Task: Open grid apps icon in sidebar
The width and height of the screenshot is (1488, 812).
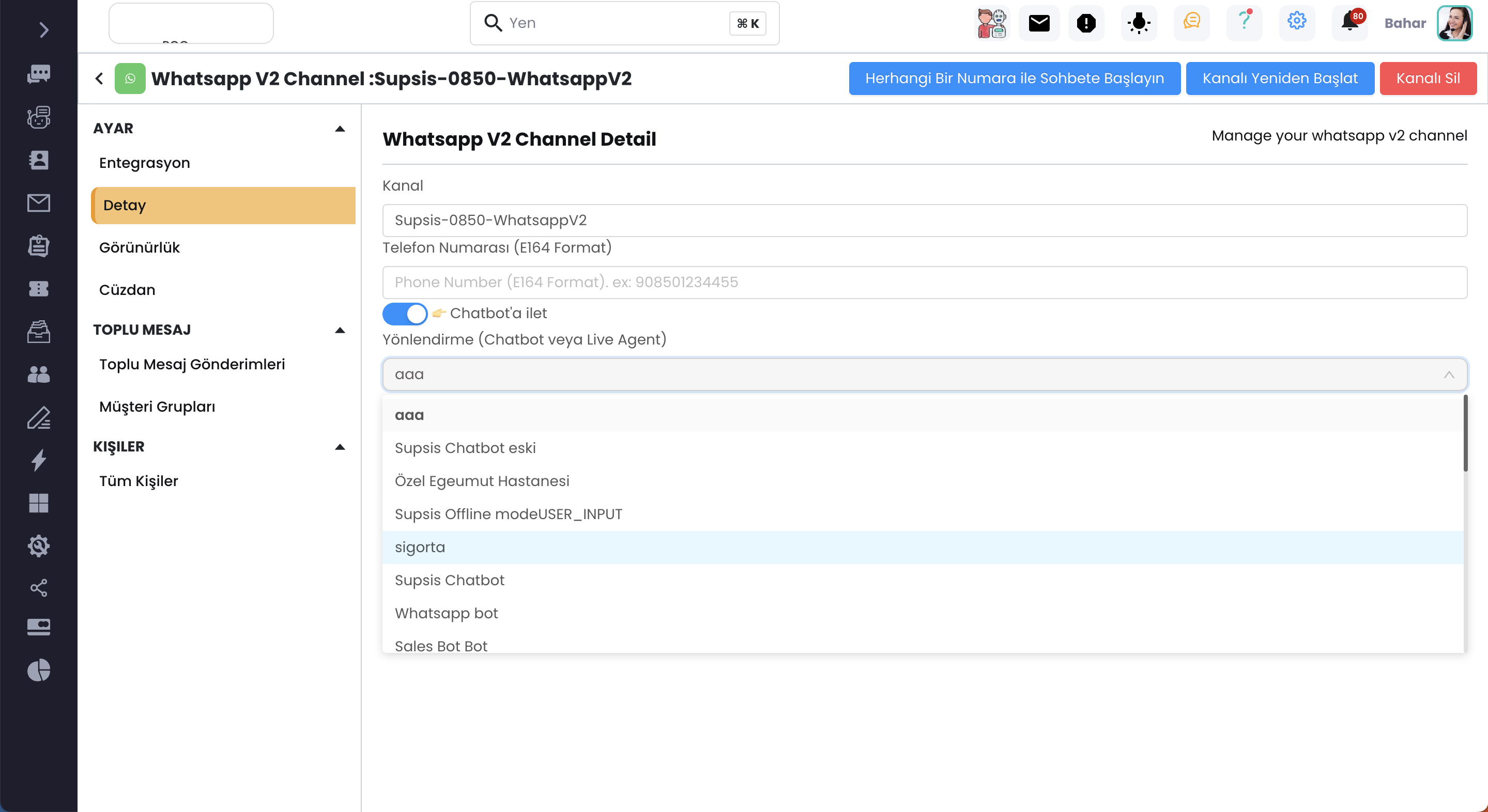Action: (x=39, y=503)
